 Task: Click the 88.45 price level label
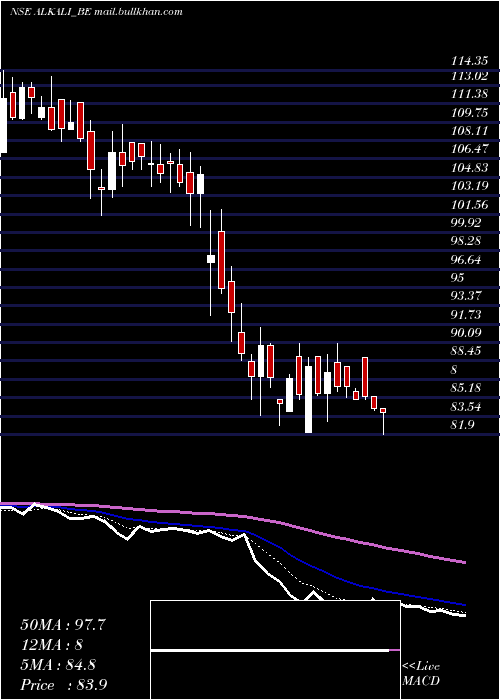(466, 351)
